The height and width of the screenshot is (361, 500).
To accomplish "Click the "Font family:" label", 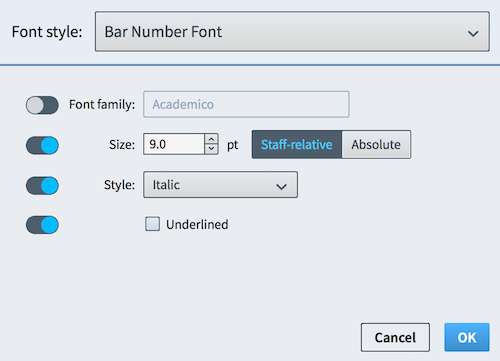I will pos(102,105).
